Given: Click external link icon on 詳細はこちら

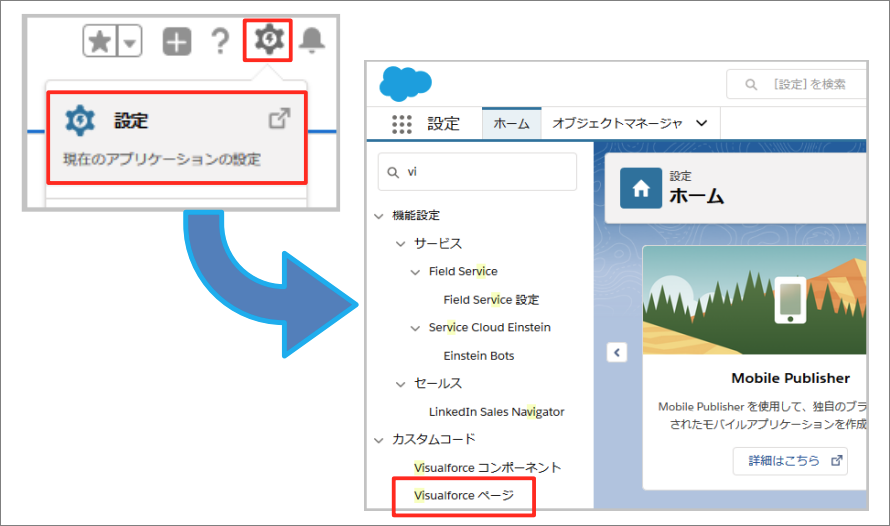Looking at the screenshot, I should click(x=837, y=461).
